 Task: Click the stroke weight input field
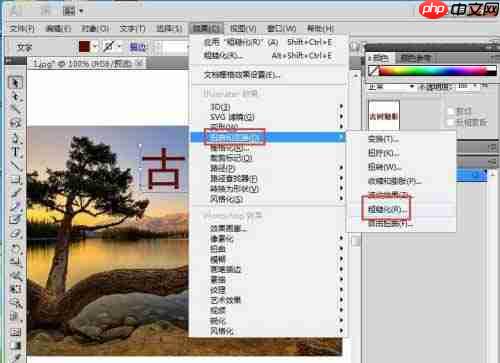(x=175, y=47)
